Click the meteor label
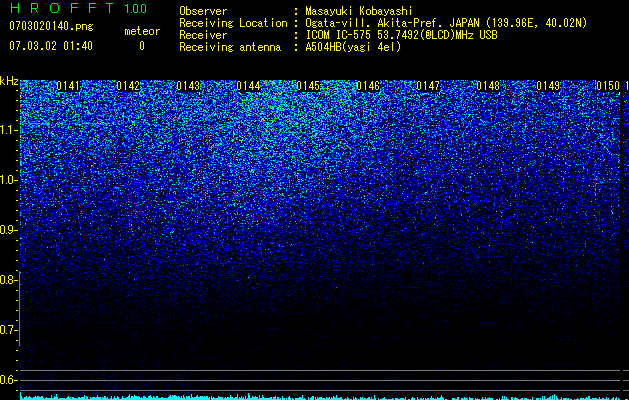Viewport: 629px width, 400px height. point(142,31)
